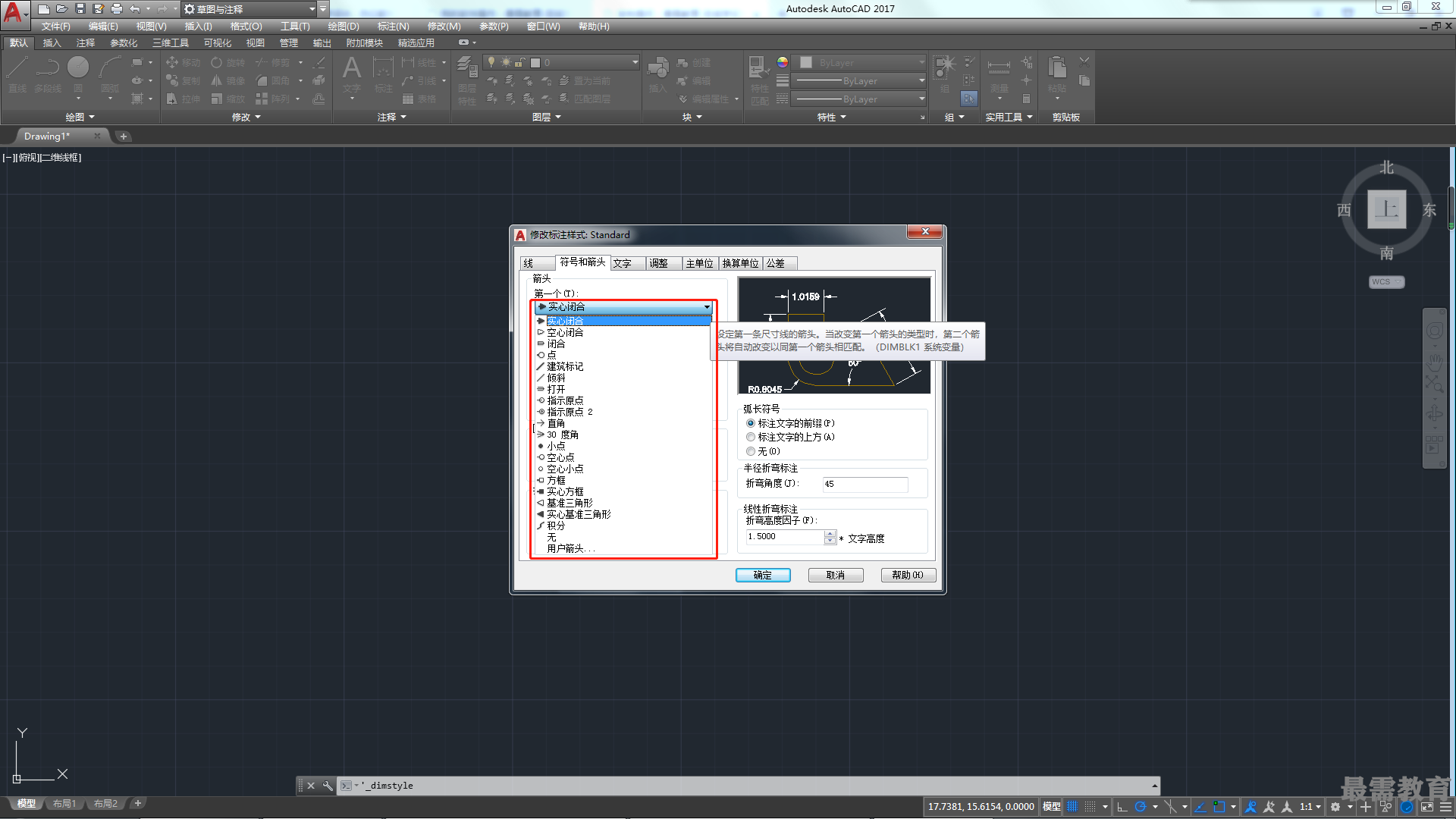Click the Plot printer icon
The width and height of the screenshot is (1456, 819).
[117, 9]
